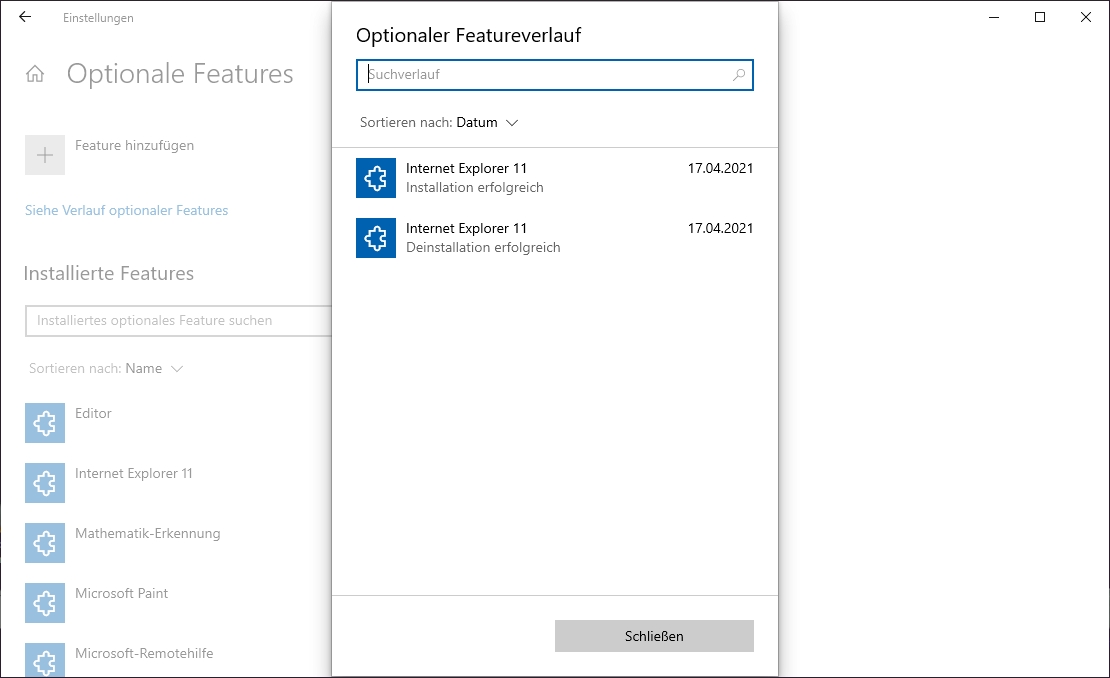Click the back arrow in Einstellungen
The height and width of the screenshot is (678, 1110).
coord(25,17)
